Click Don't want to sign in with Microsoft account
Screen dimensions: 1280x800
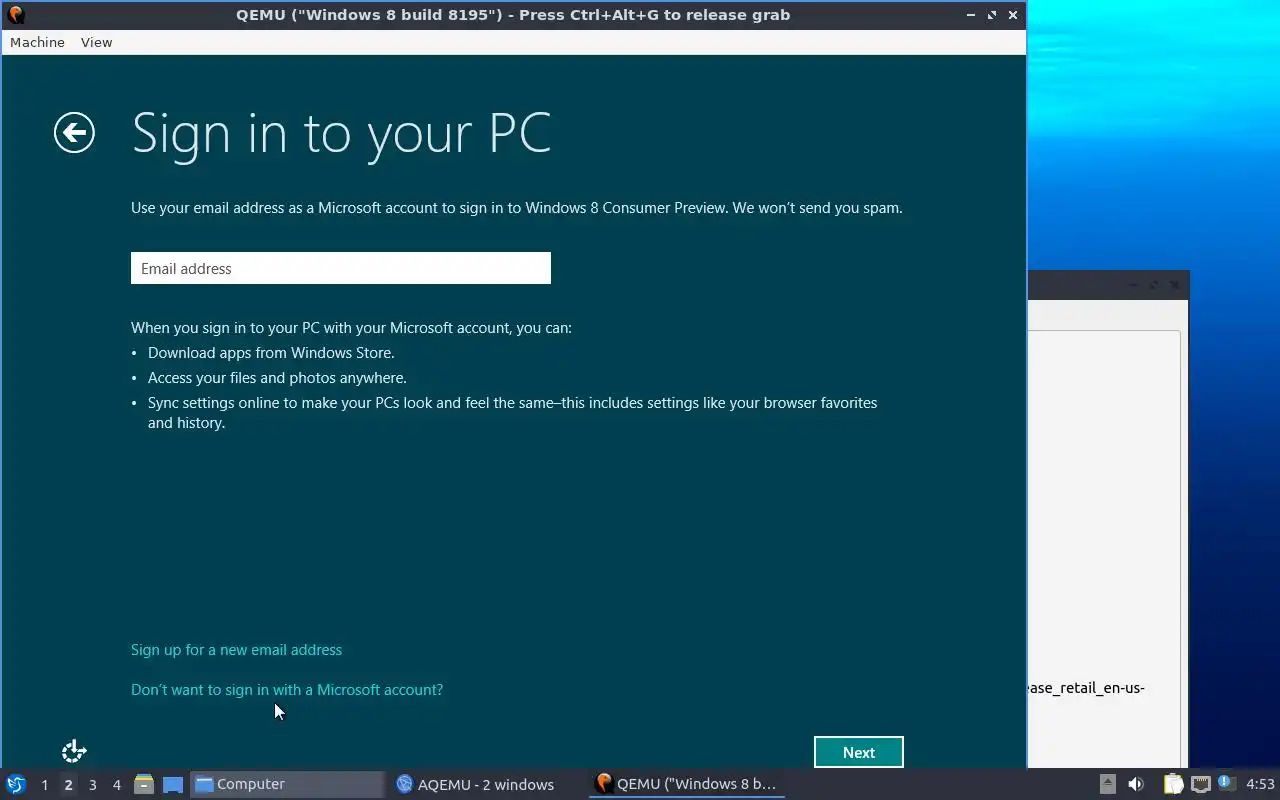[x=287, y=690]
